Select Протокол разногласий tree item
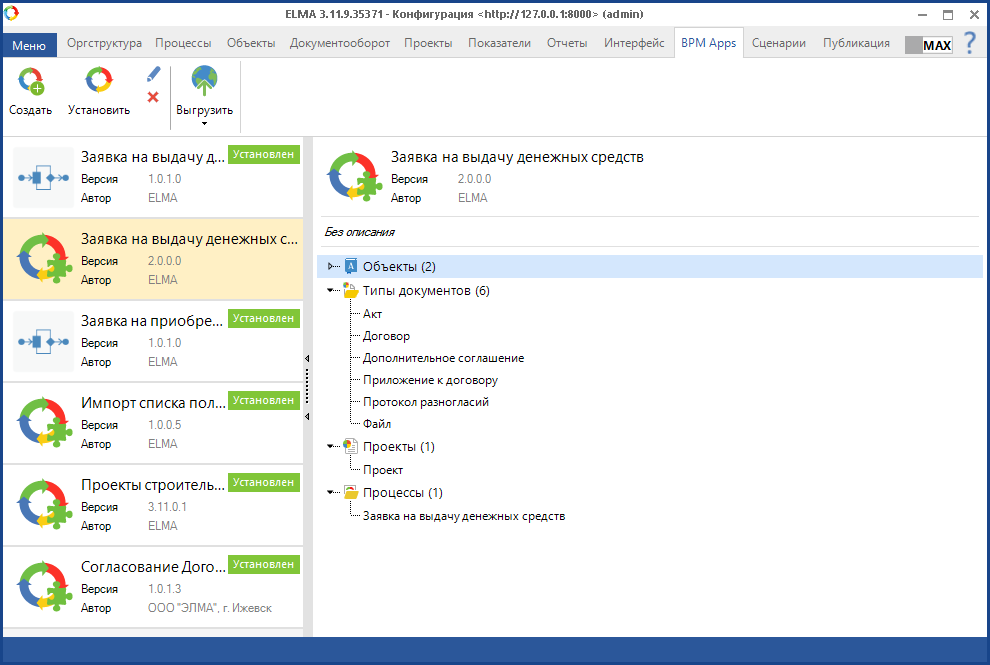 click(x=426, y=402)
